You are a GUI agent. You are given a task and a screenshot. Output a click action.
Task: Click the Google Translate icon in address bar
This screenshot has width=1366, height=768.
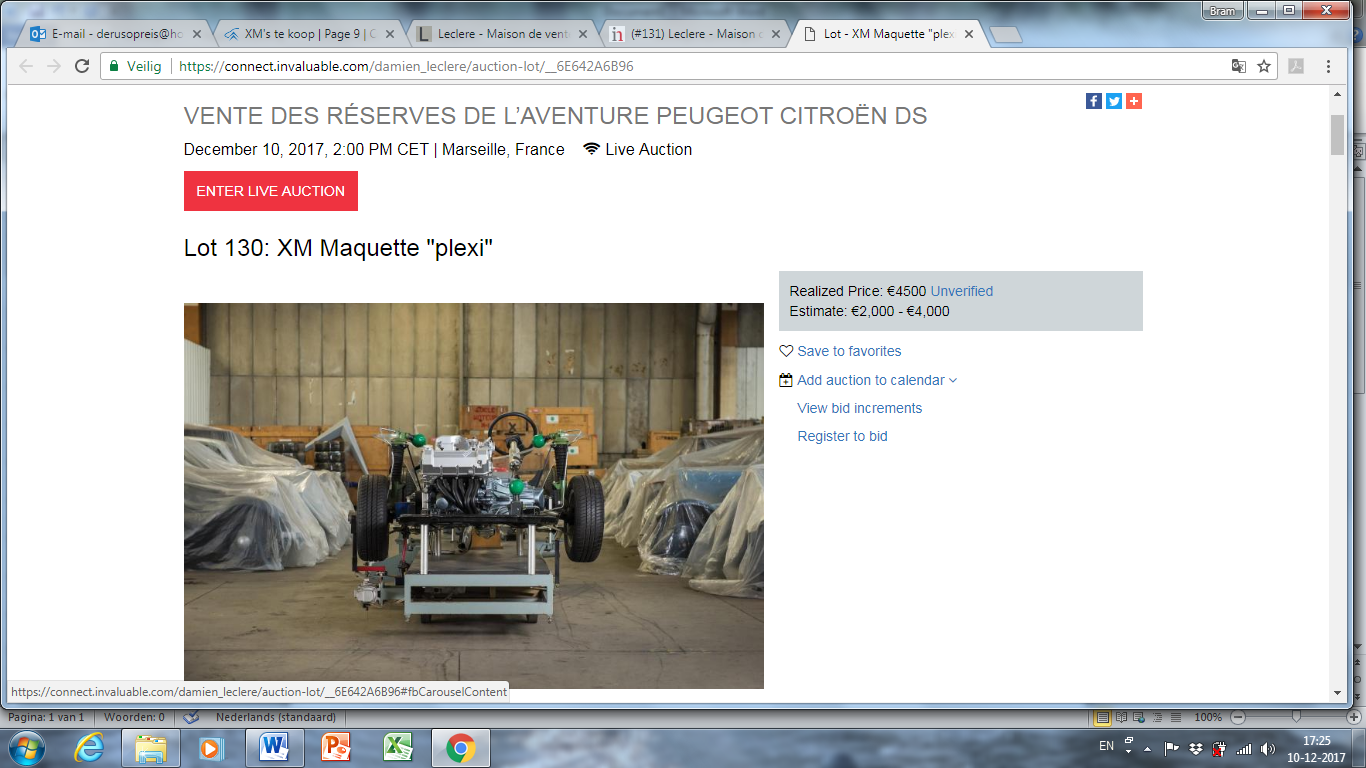pos(1239,66)
